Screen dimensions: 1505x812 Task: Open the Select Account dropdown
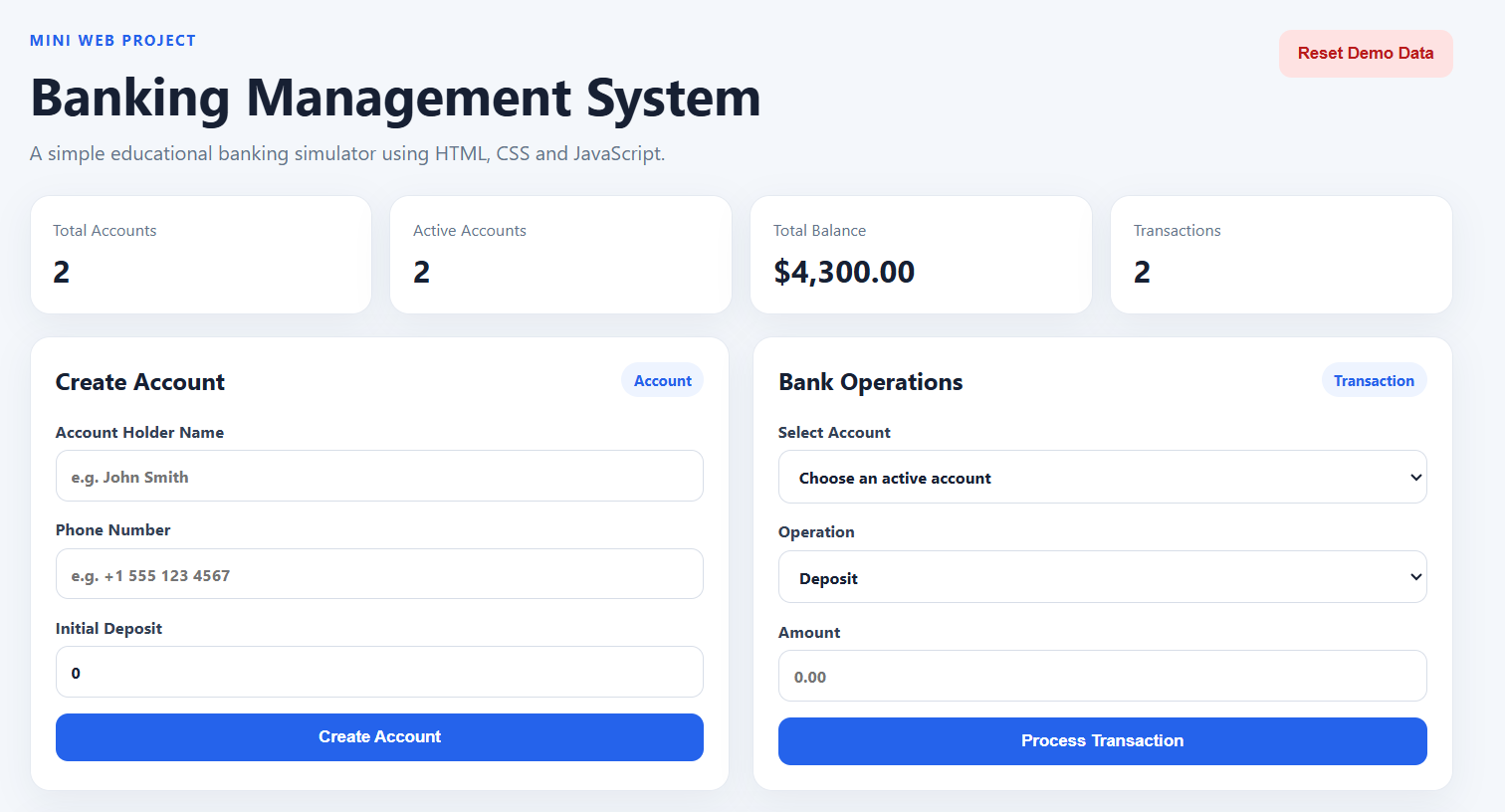click(x=1102, y=477)
